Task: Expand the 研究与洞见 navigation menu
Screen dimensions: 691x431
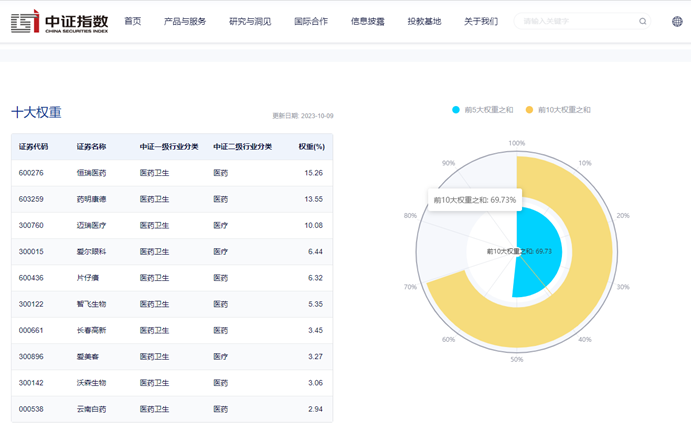Action: (x=249, y=21)
